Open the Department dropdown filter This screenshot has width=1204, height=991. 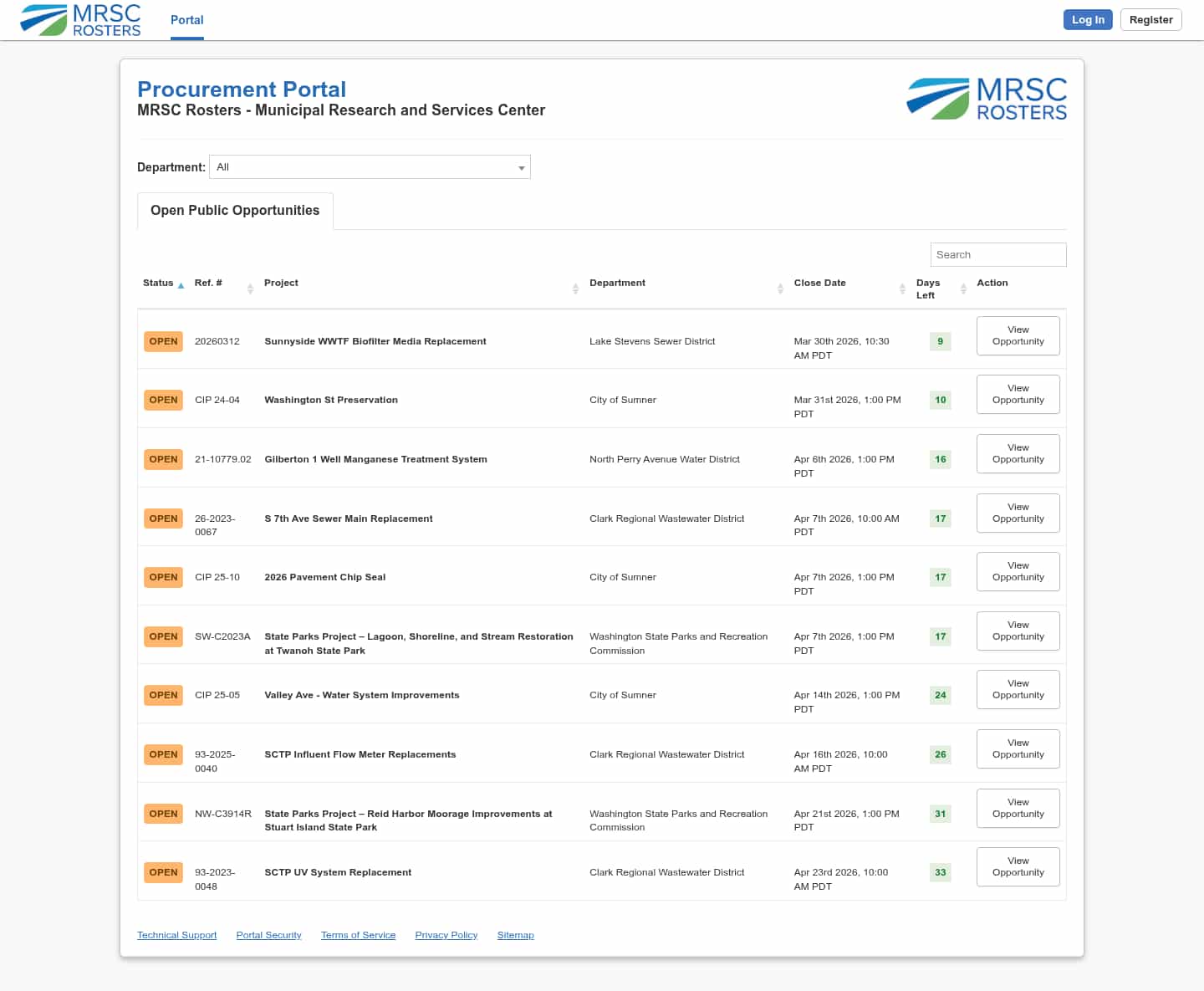(x=370, y=167)
